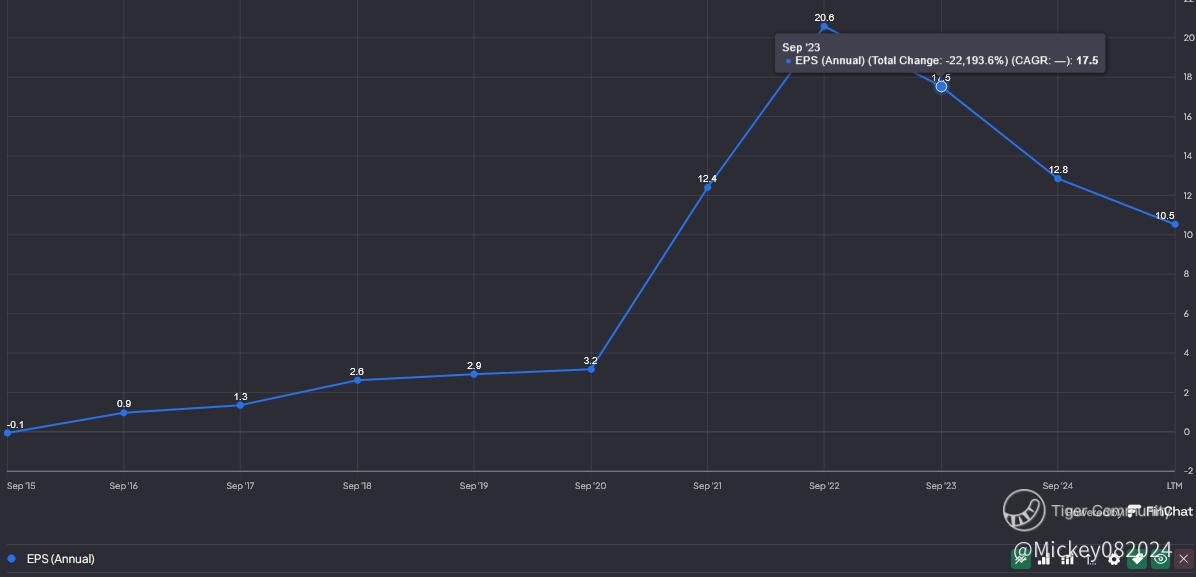Switch to stacked bar chart icon
Image resolution: width=1196 pixels, height=577 pixels.
point(1068,559)
